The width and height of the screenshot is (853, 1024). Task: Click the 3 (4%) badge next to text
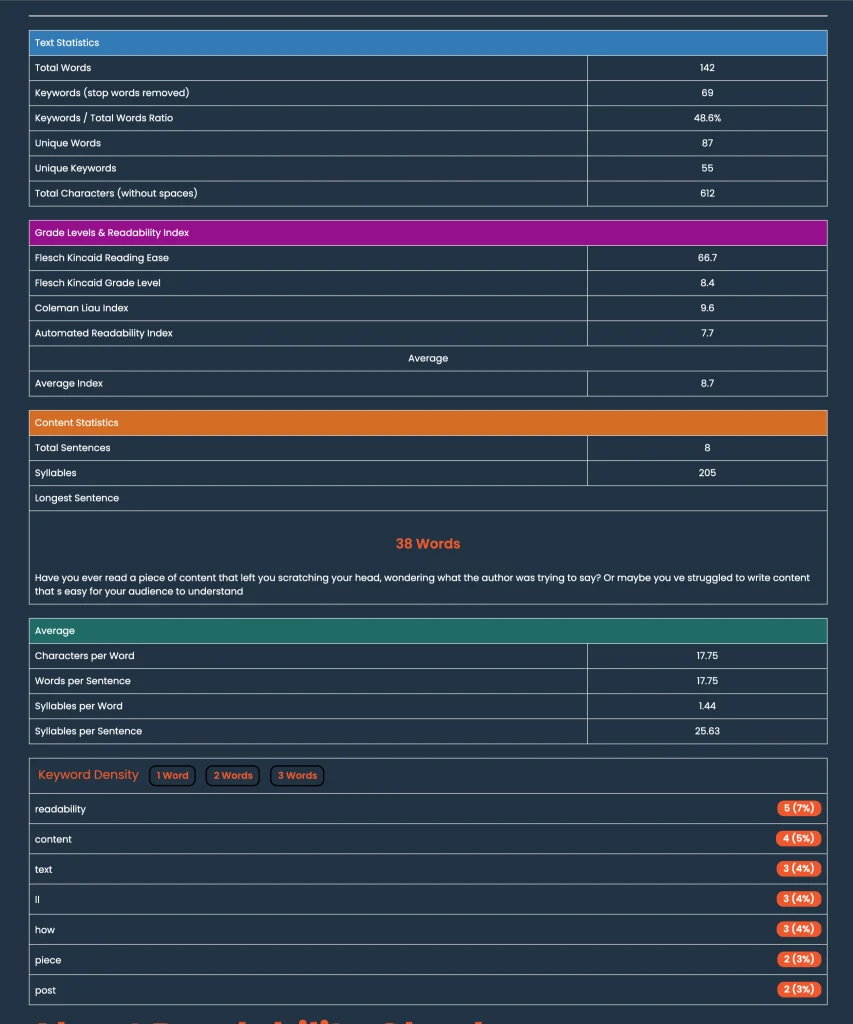click(x=798, y=868)
